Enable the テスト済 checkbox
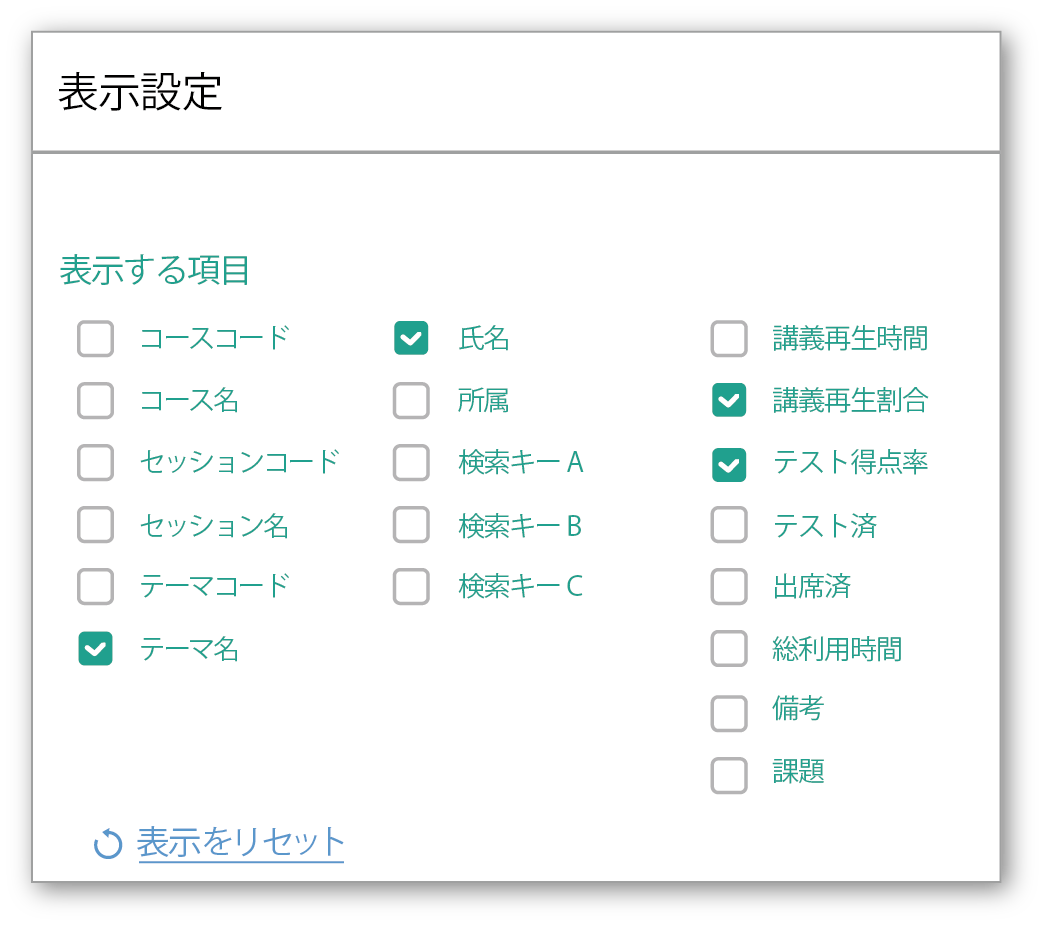This screenshot has width=1044, height=926. point(729,525)
